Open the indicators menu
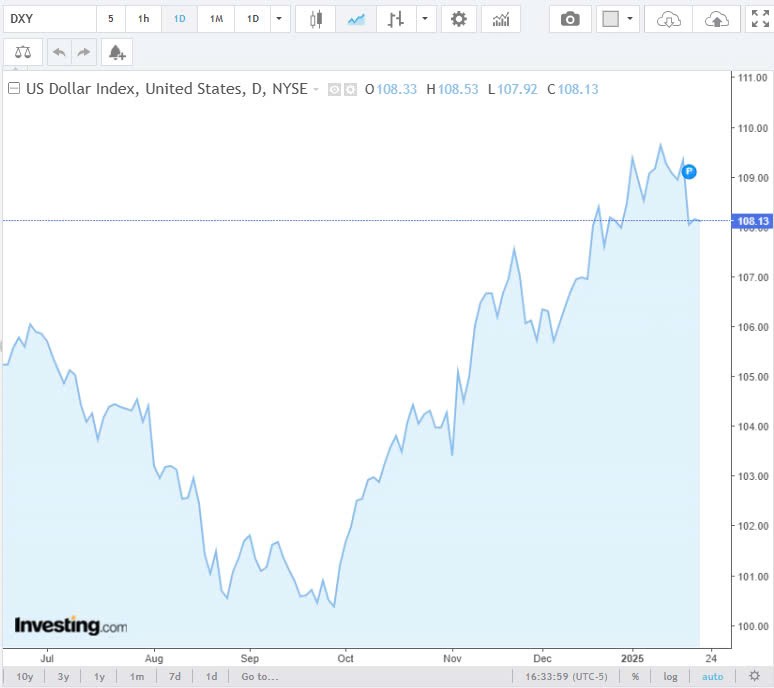This screenshot has height=688, width=774. click(501, 19)
